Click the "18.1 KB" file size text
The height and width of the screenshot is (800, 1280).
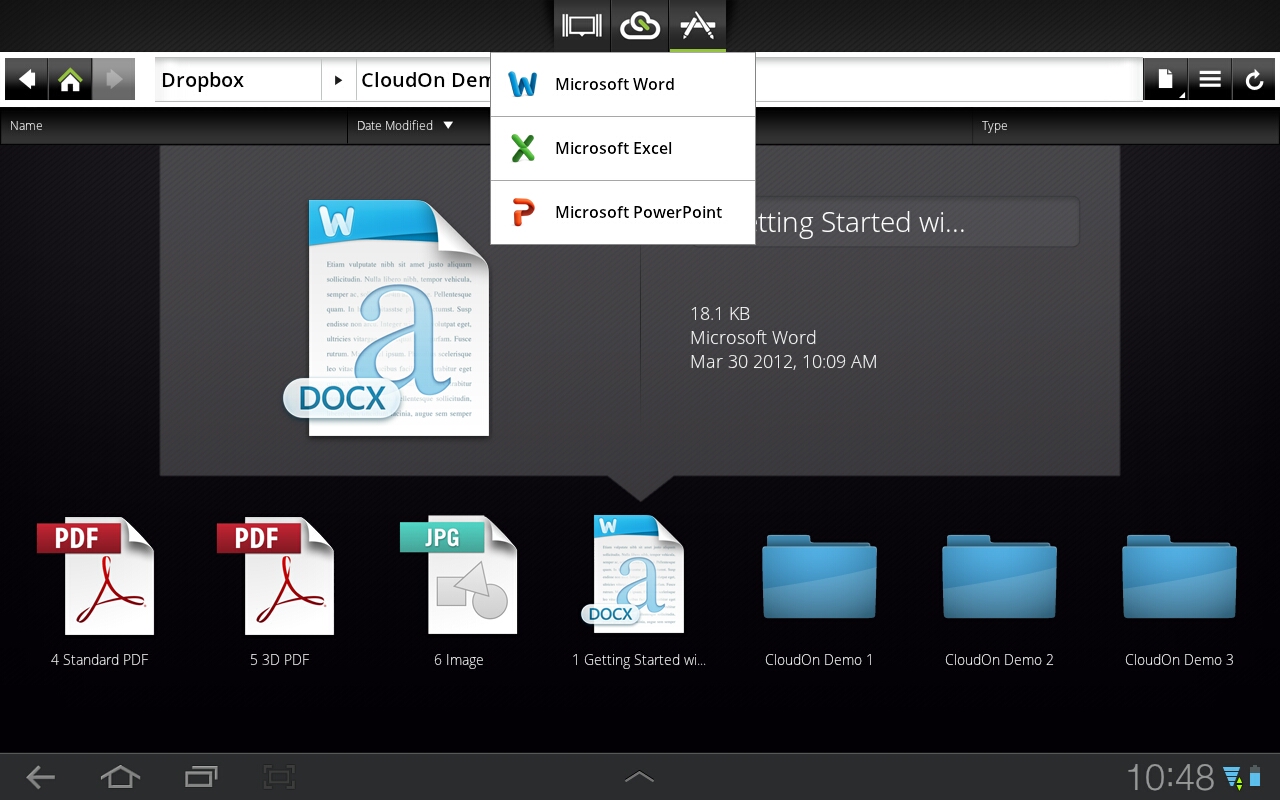(x=720, y=314)
